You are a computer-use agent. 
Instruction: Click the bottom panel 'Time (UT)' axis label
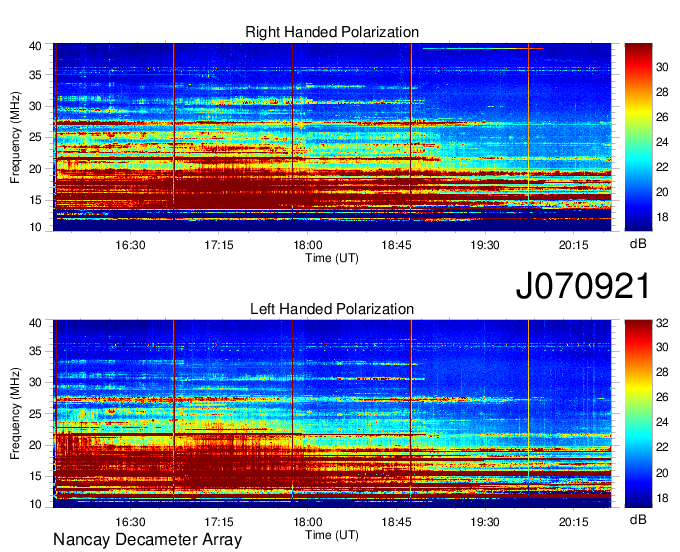click(x=332, y=535)
